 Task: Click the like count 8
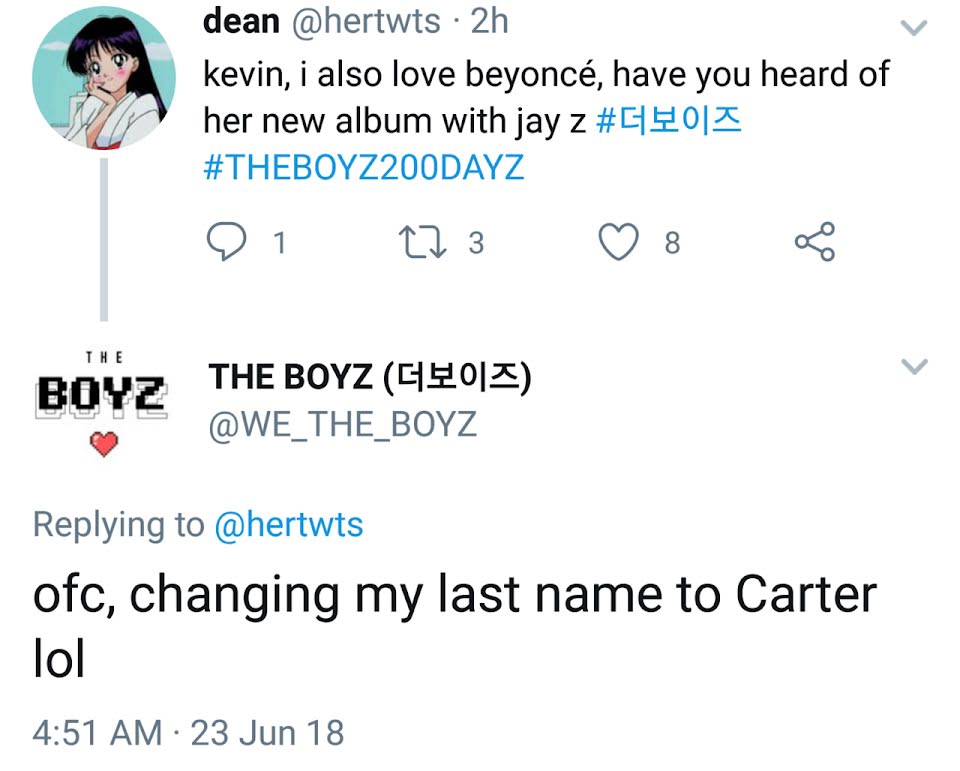(x=672, y=243)
